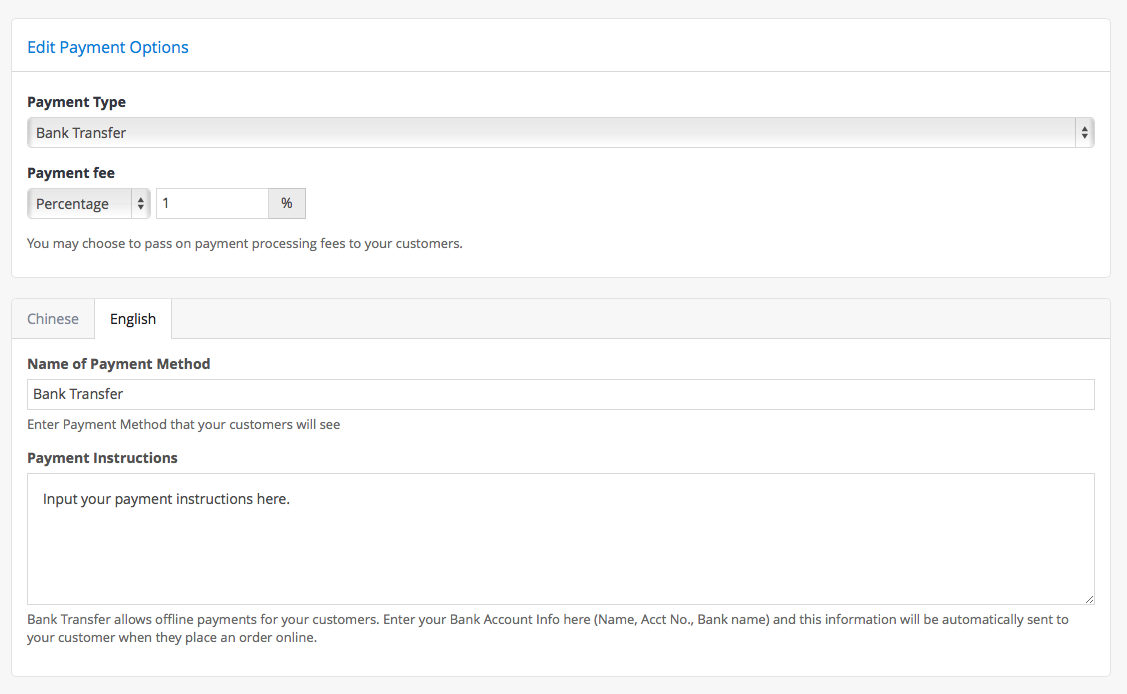The width and height of the screenshot is (1127, 694).
Task: Click the payment fee amount field
Action: (x=213, y=203)
